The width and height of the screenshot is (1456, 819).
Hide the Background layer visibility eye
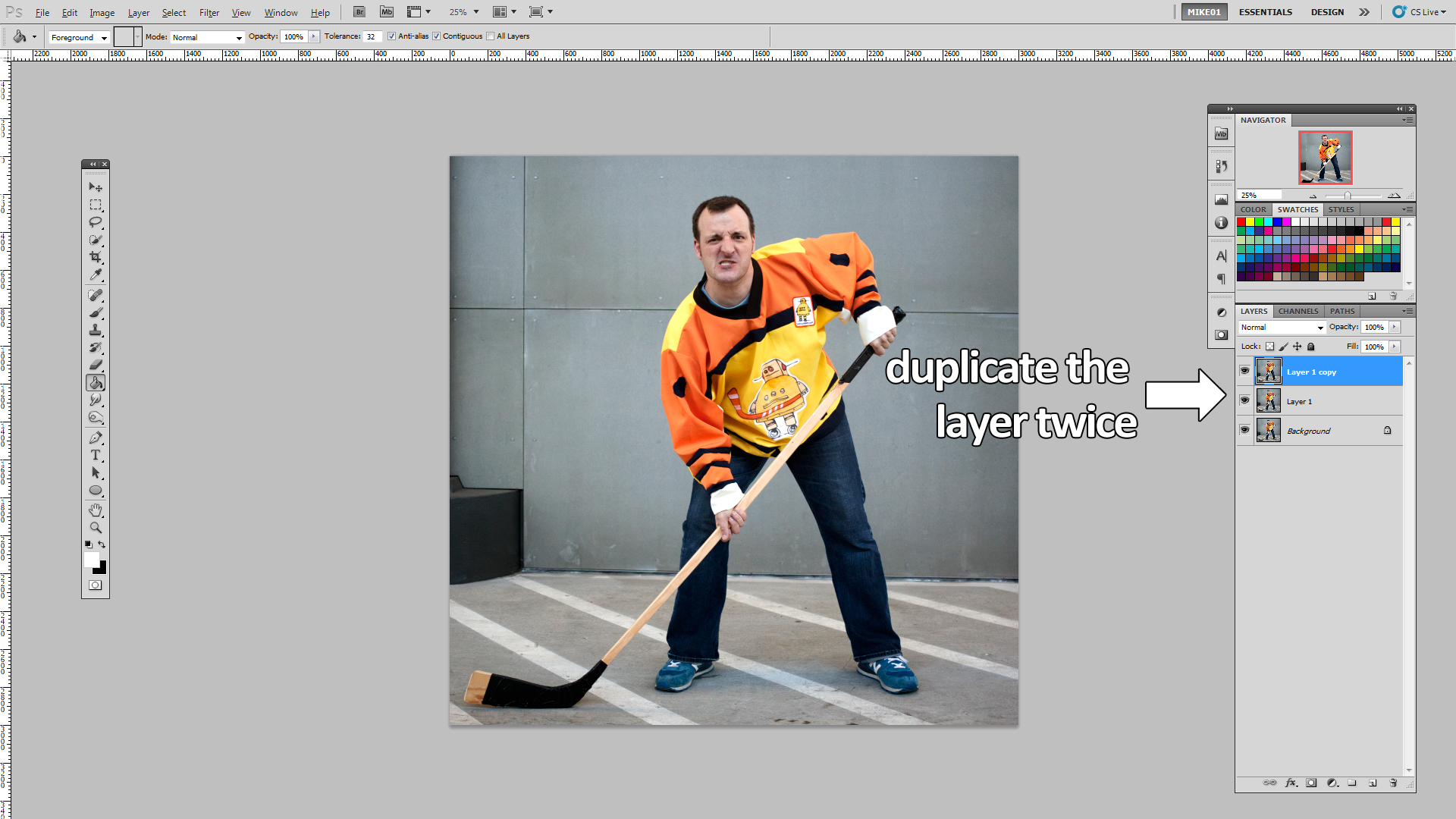point(1244,430)
